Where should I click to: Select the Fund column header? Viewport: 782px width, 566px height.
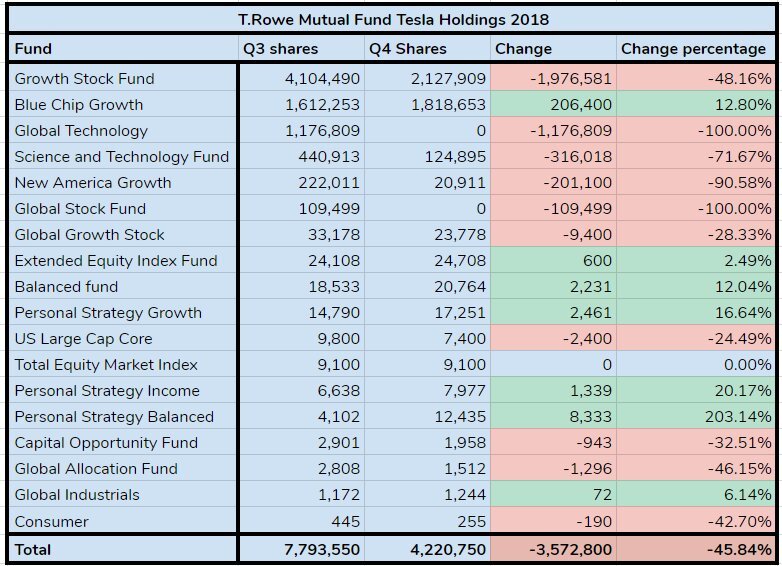(x=34, y=48)
